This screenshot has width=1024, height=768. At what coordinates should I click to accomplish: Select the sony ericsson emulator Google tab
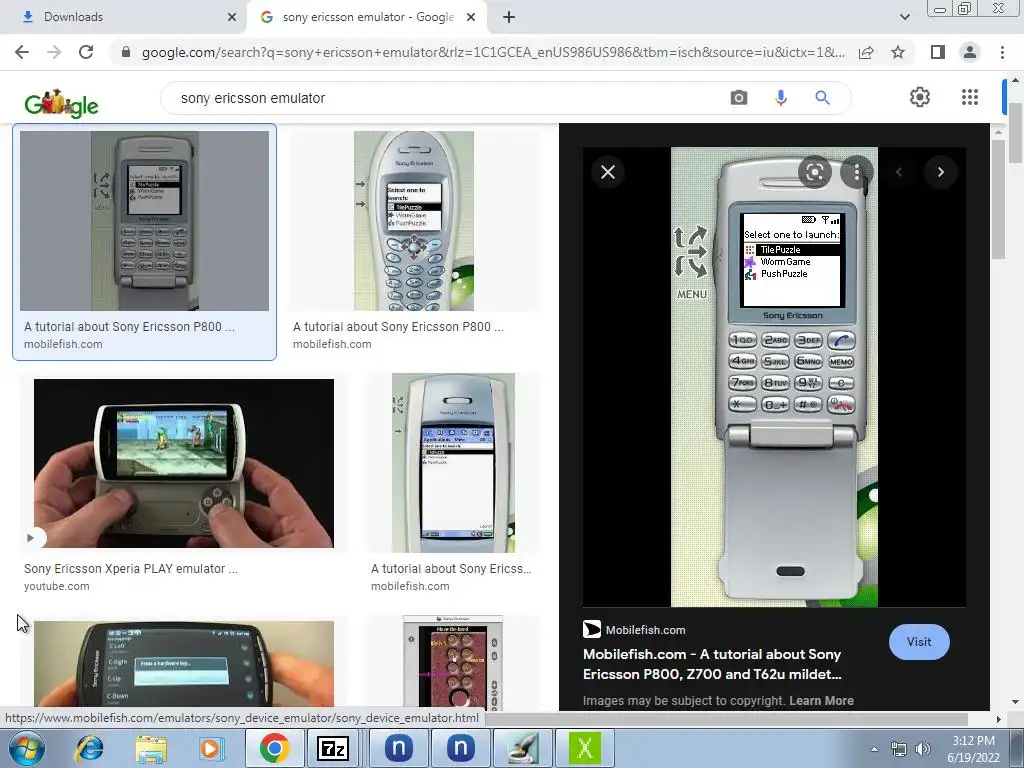367,17
